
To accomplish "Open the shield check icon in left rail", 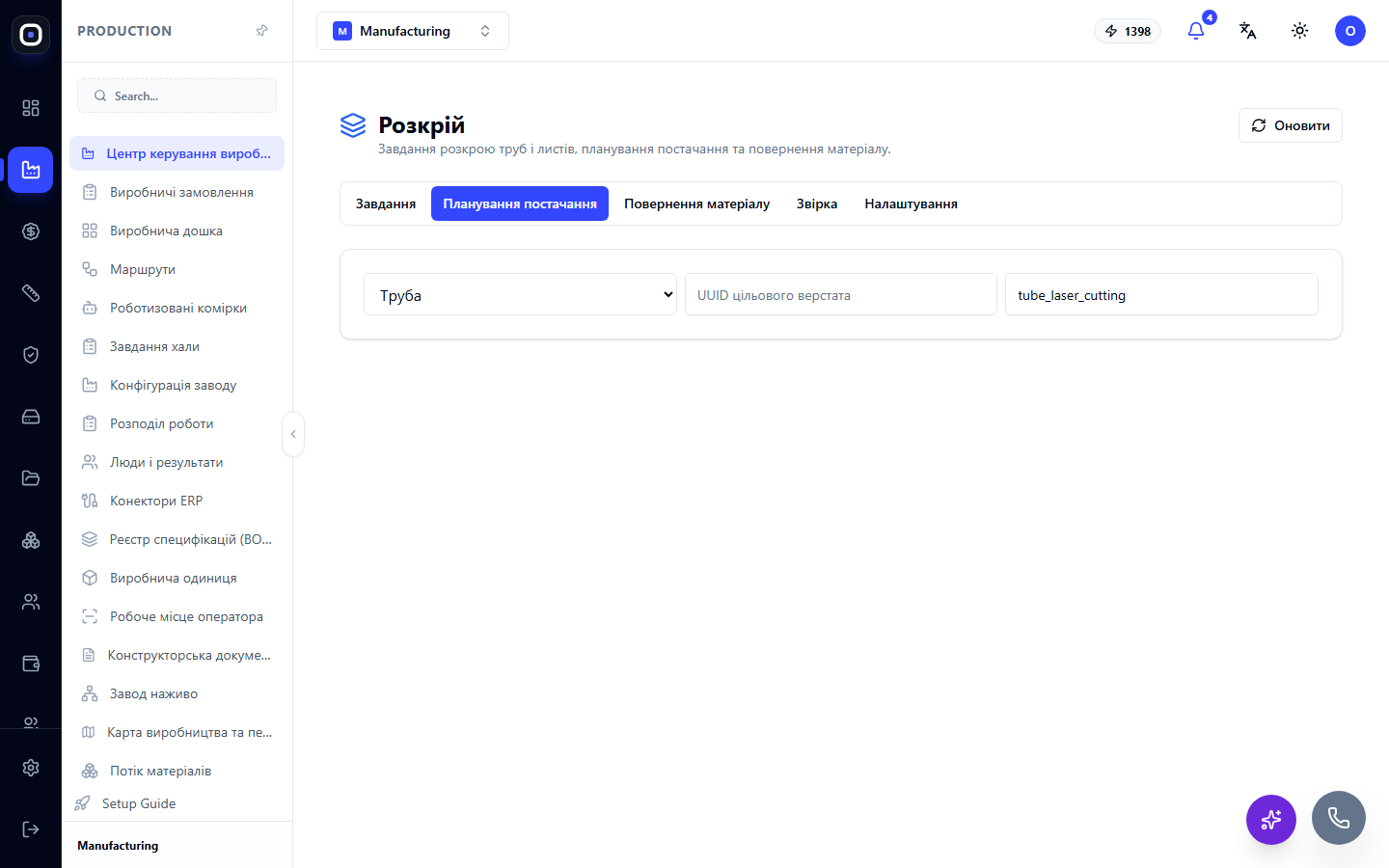I will click(x=31, y=355).
